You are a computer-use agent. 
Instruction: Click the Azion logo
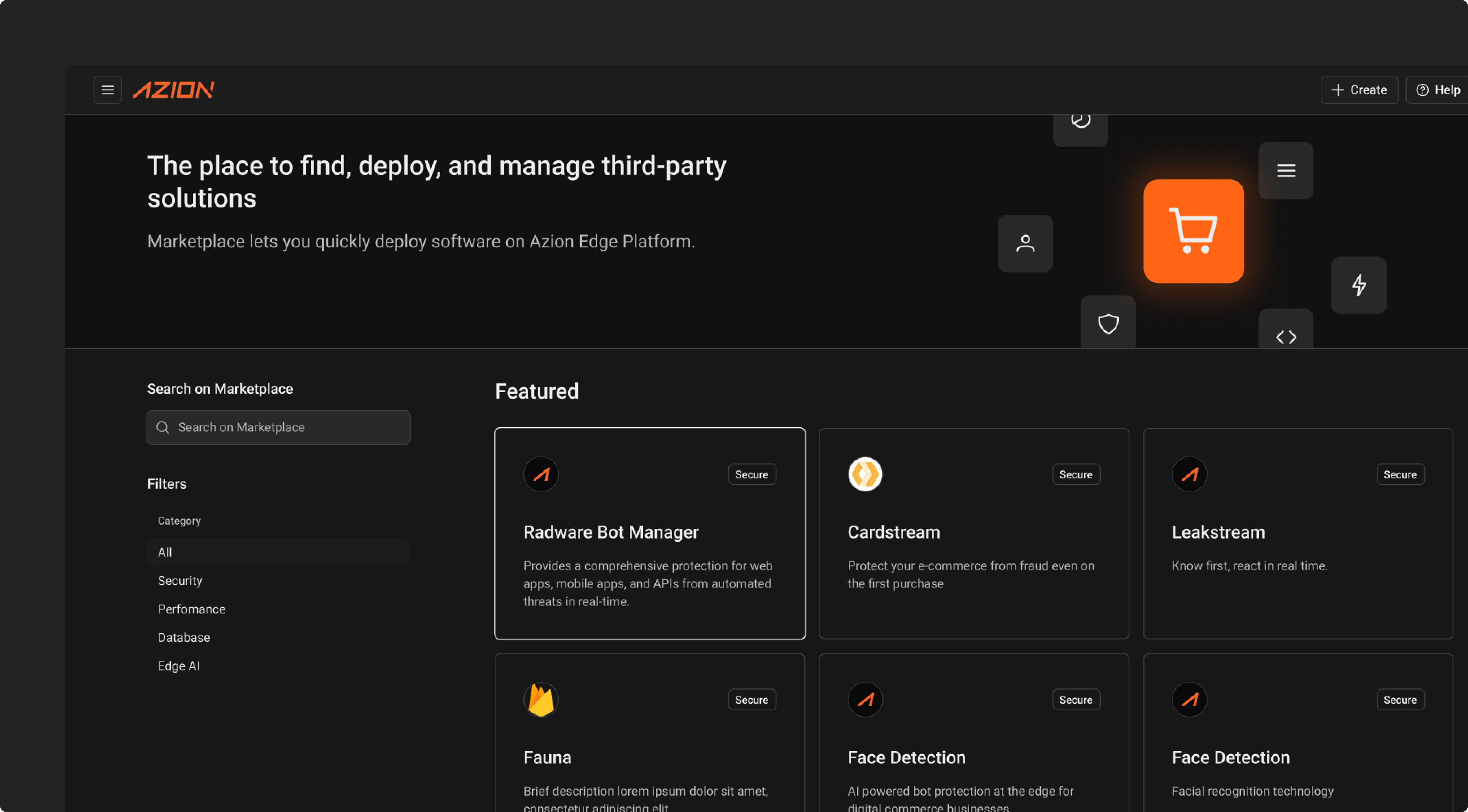tap(173, 90)
